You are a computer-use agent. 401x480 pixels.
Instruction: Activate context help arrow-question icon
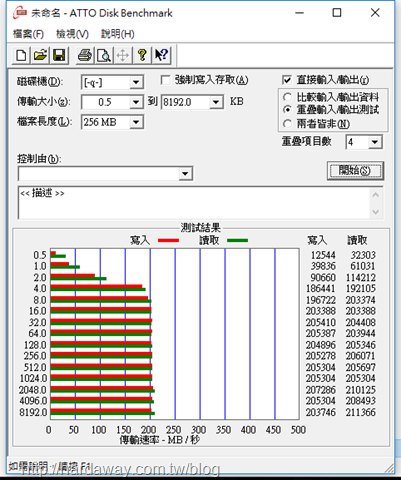click(x=162, y=55)
